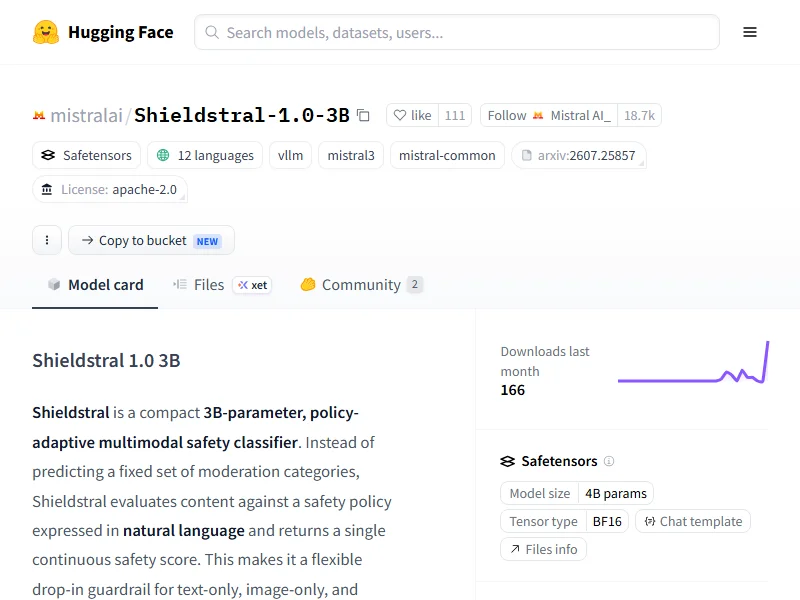Click the Safetensors layers icon in tag
Image resolution: width=800 pixels, height=600 pixels.
click(48, 155)
